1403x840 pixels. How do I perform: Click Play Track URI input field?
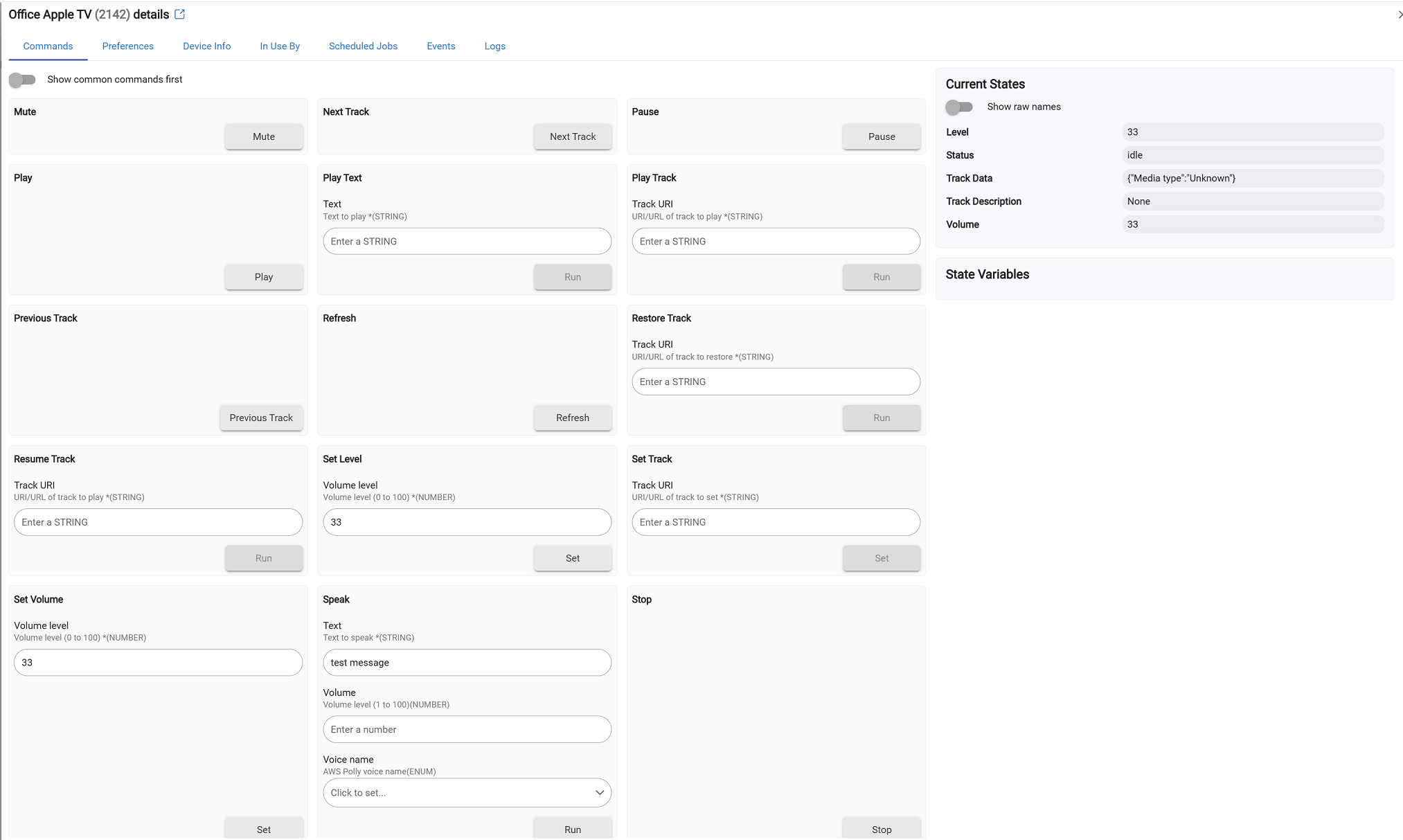pos(776,242)
